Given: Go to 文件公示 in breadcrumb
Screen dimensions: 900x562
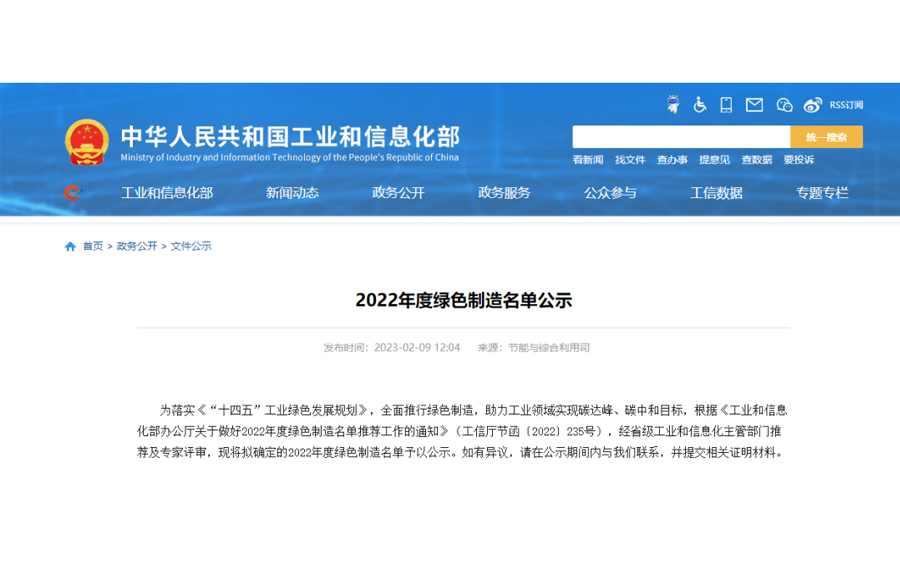Looking at the screenshot, I should tap(191, 246).
